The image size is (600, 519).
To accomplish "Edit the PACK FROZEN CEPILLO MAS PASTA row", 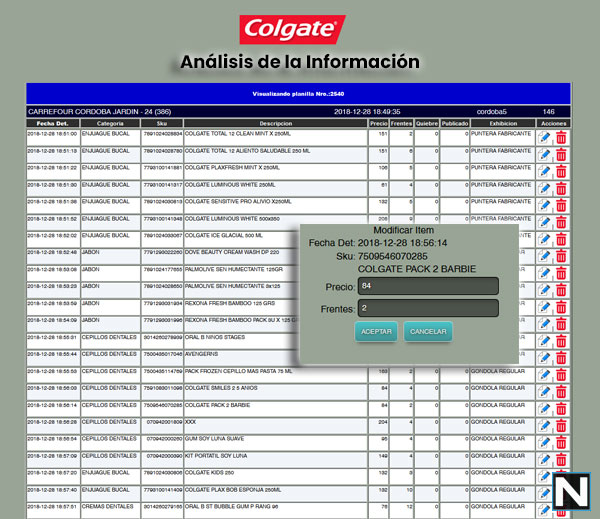I will click(544, 375).
